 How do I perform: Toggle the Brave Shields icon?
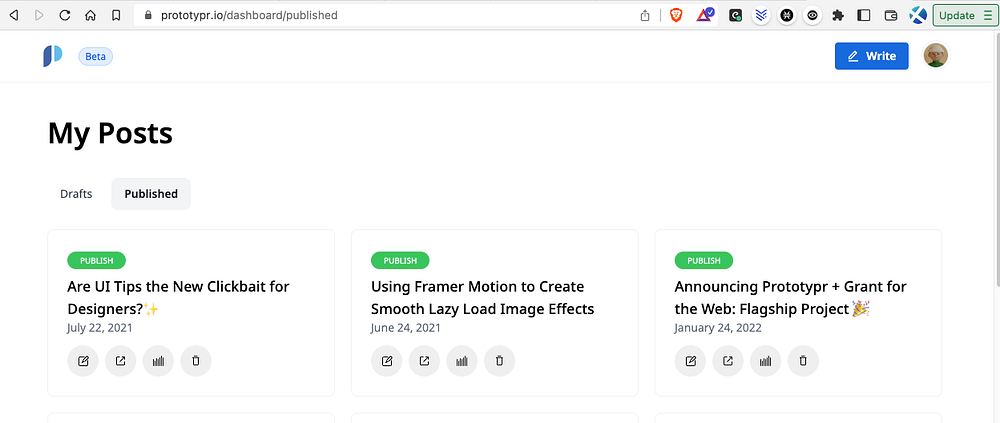click(x=676, y=15)
